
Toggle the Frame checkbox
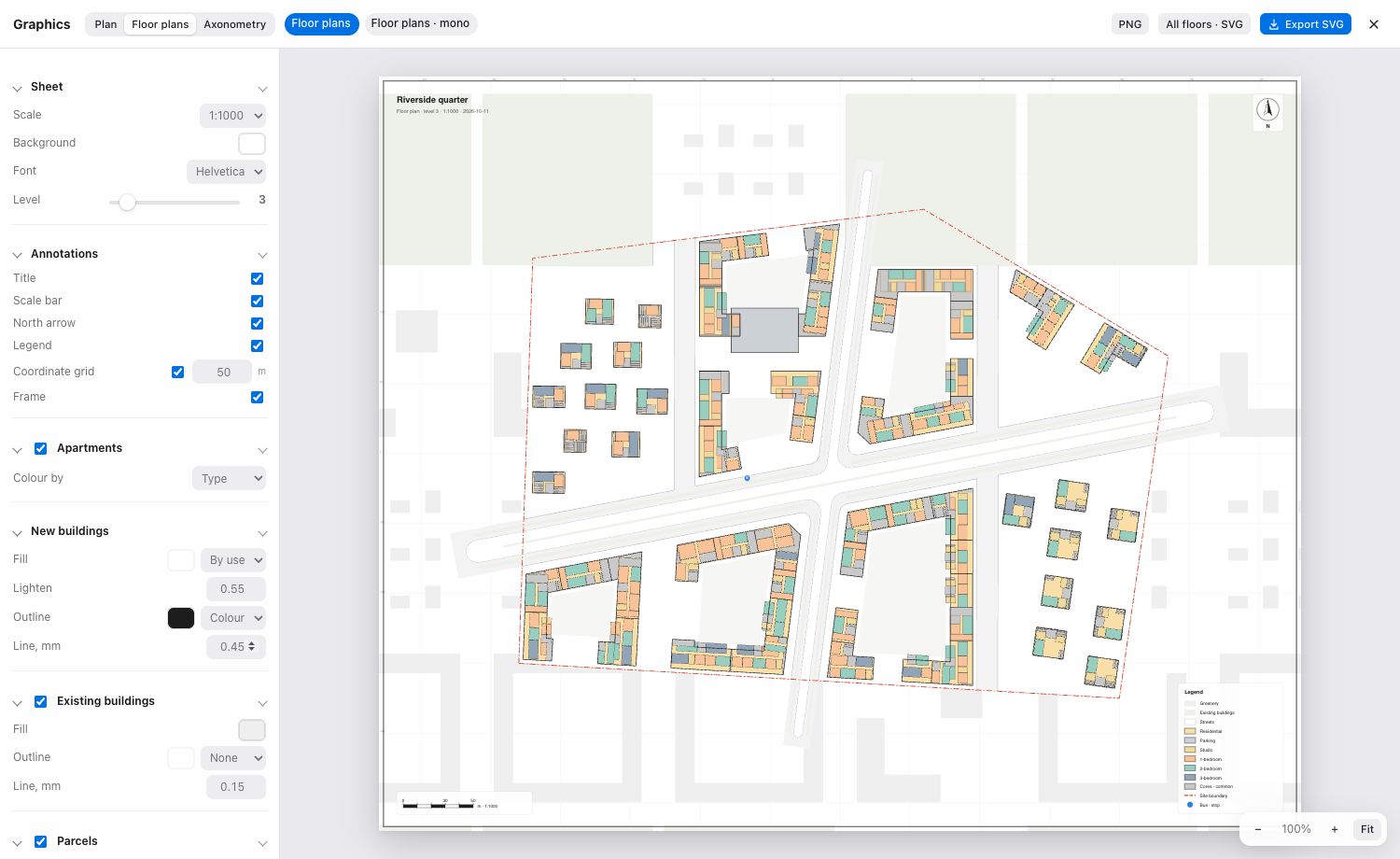click(x=257, y=397)
